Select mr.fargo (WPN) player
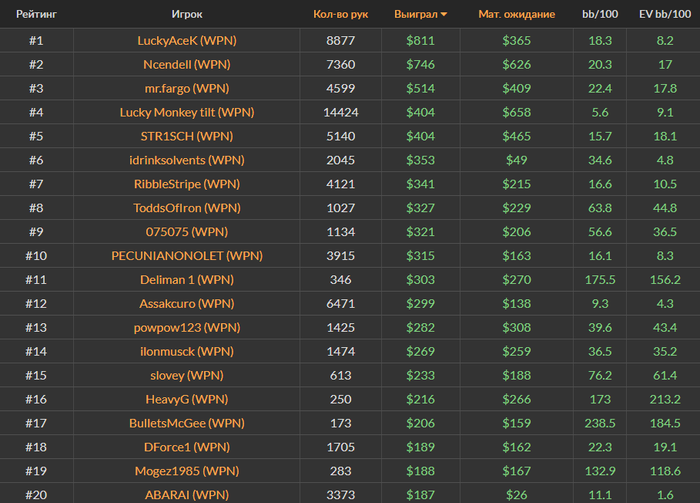 coord(187,88)
